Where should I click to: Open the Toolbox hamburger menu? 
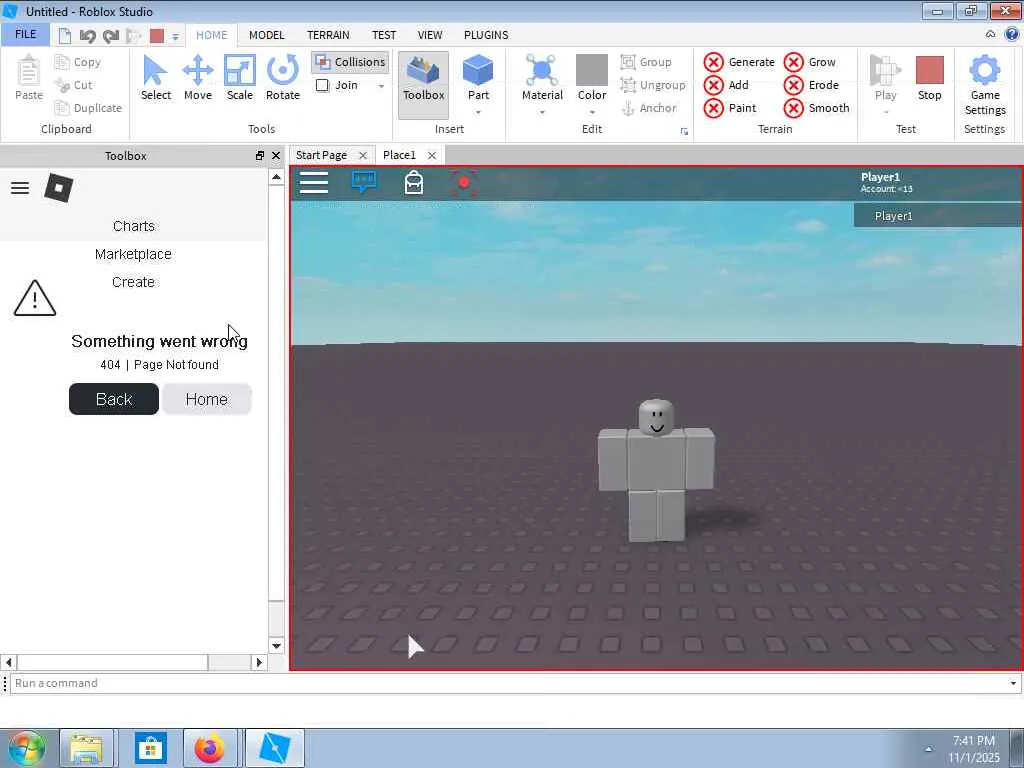pyautogui.click(x=20, y=188)
